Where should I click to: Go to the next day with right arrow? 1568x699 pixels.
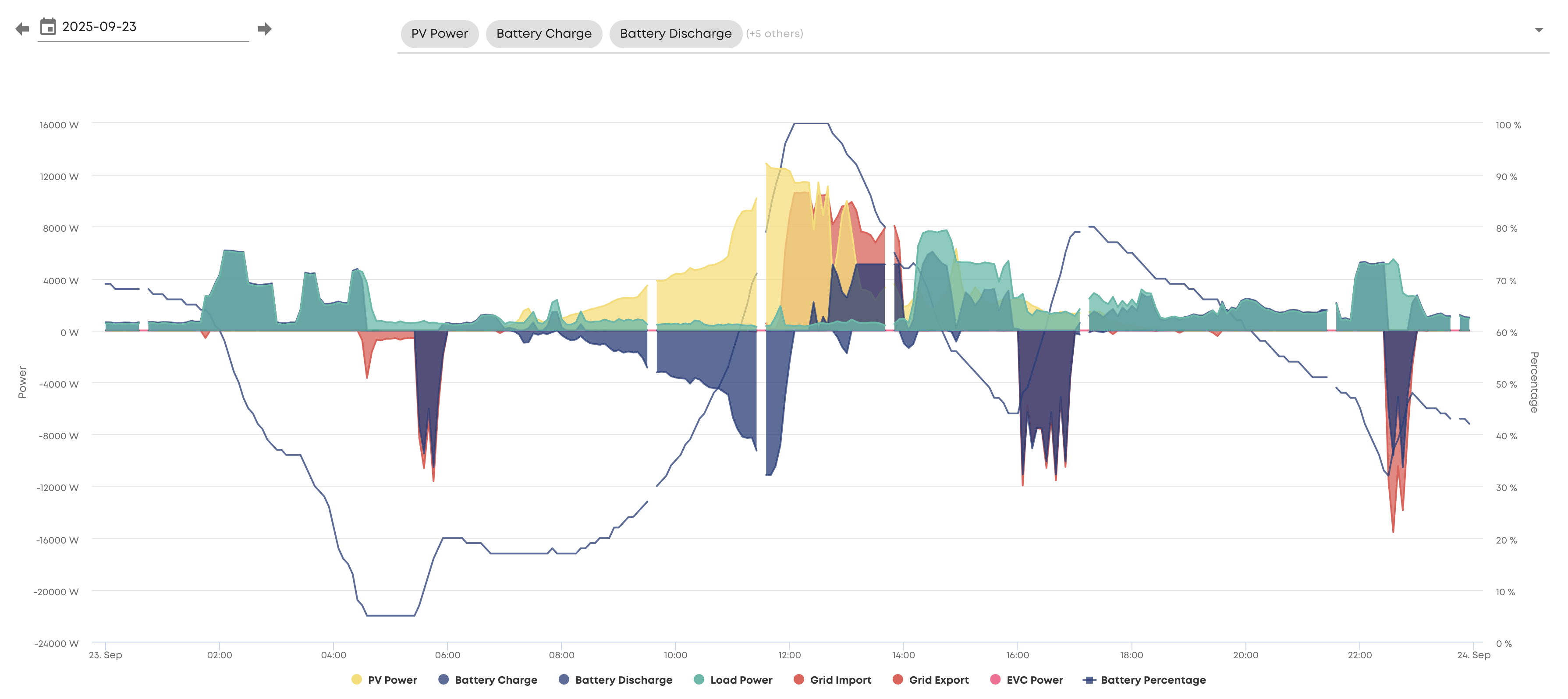point(264,28)
